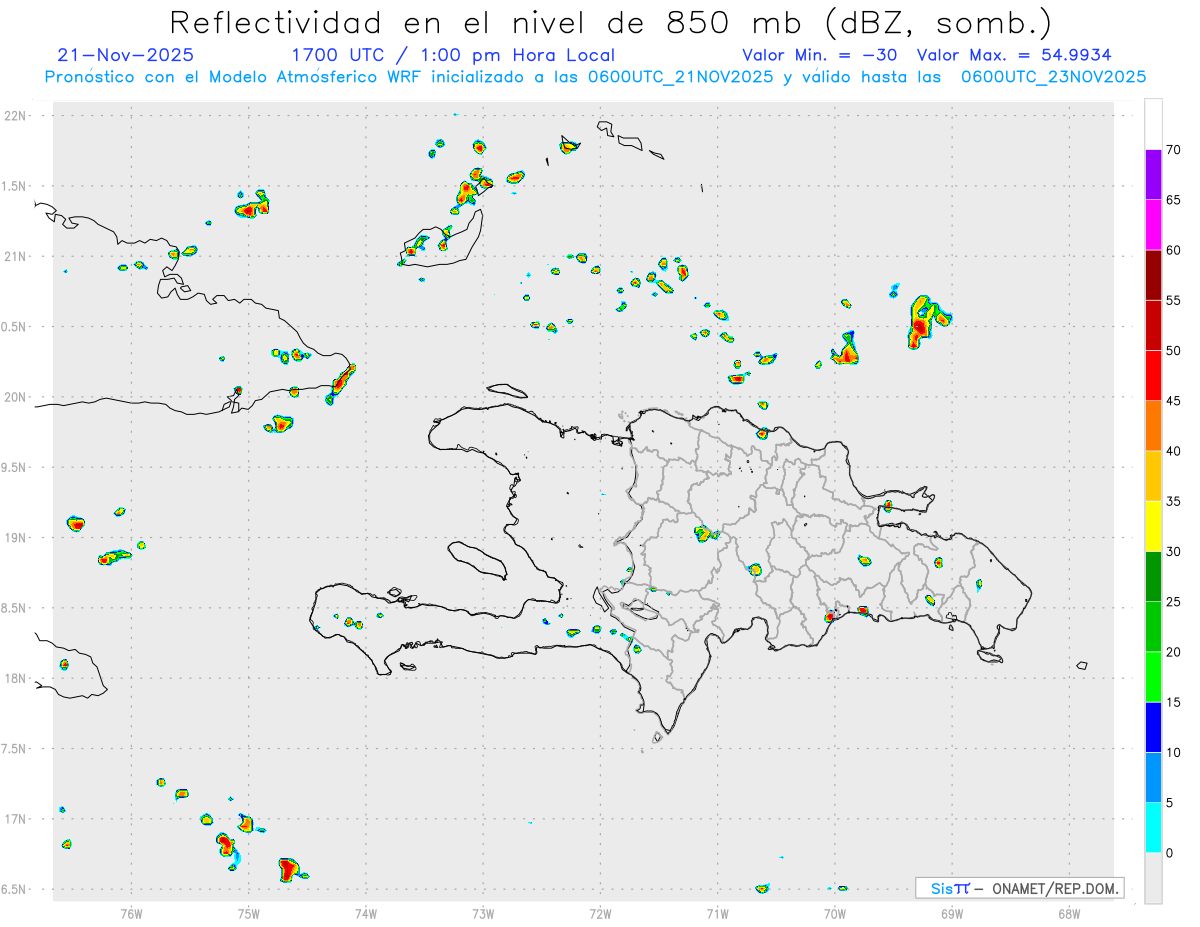Click the colorbar value label '45'

coord(1175,401)
